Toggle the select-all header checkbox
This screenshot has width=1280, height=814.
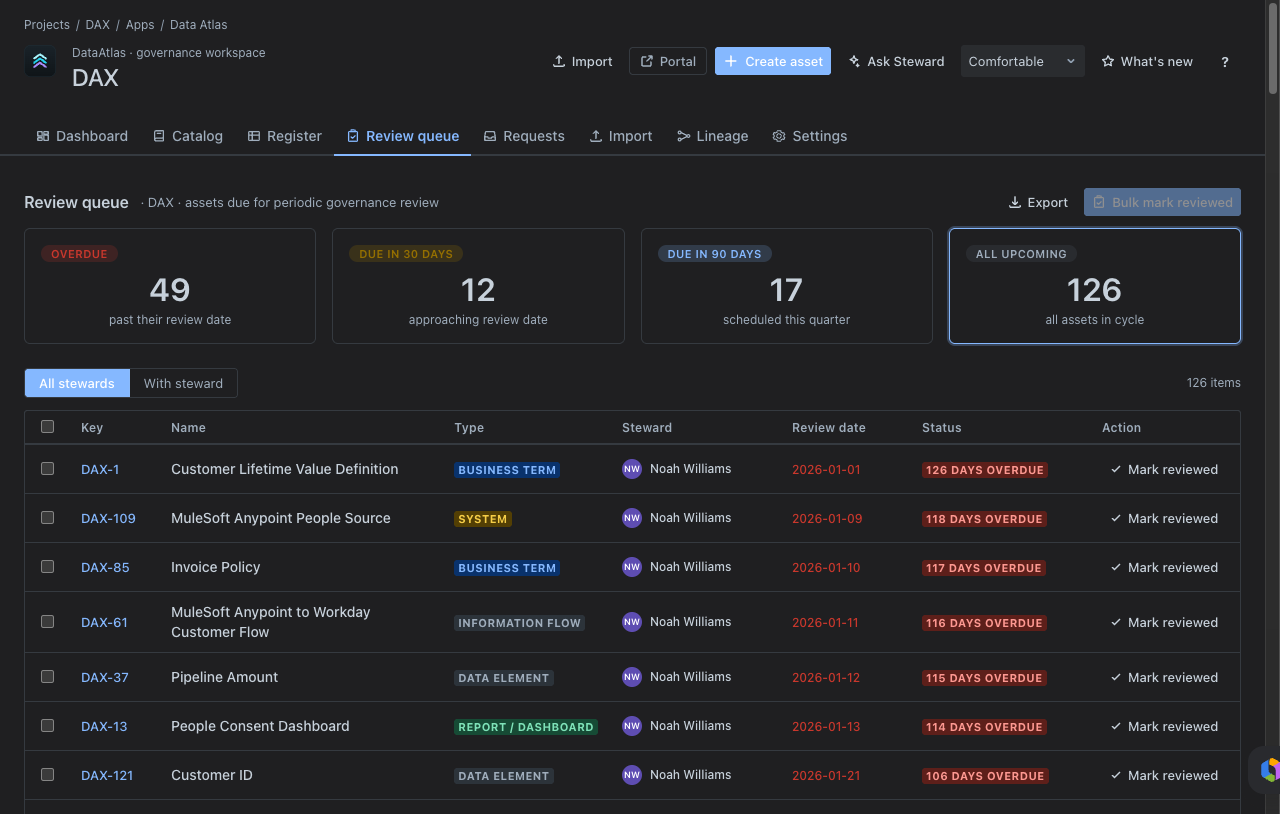47,427
